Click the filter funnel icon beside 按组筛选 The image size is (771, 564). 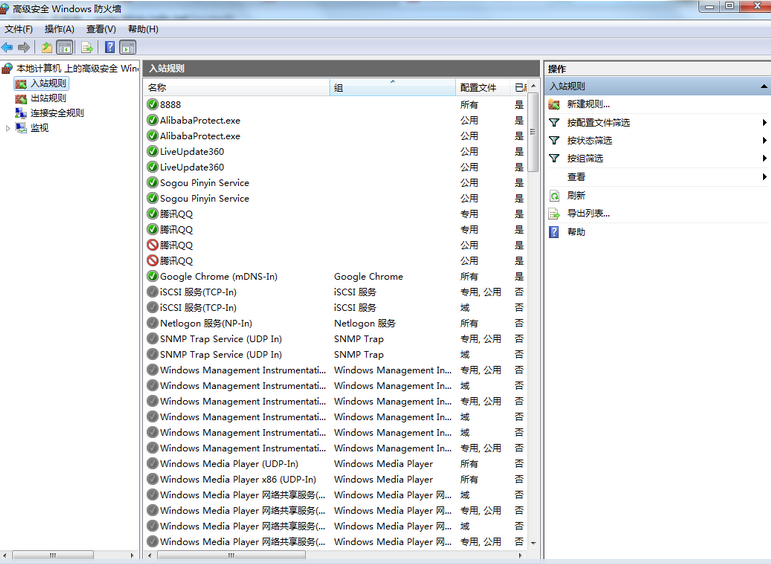click(x=554, y=158)
